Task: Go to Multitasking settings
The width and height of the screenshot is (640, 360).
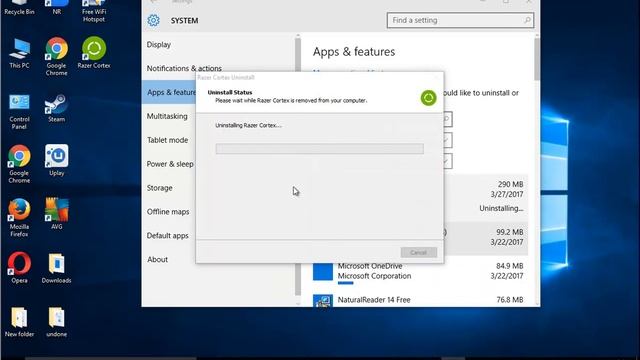Action: point(167,116)
